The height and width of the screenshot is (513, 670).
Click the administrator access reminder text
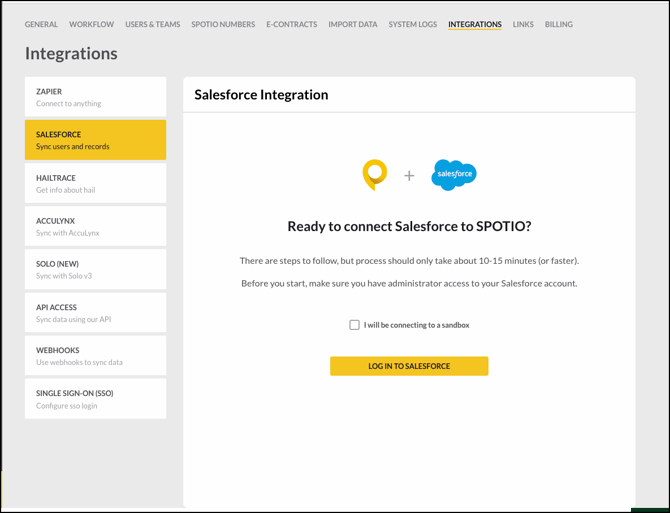409,283
